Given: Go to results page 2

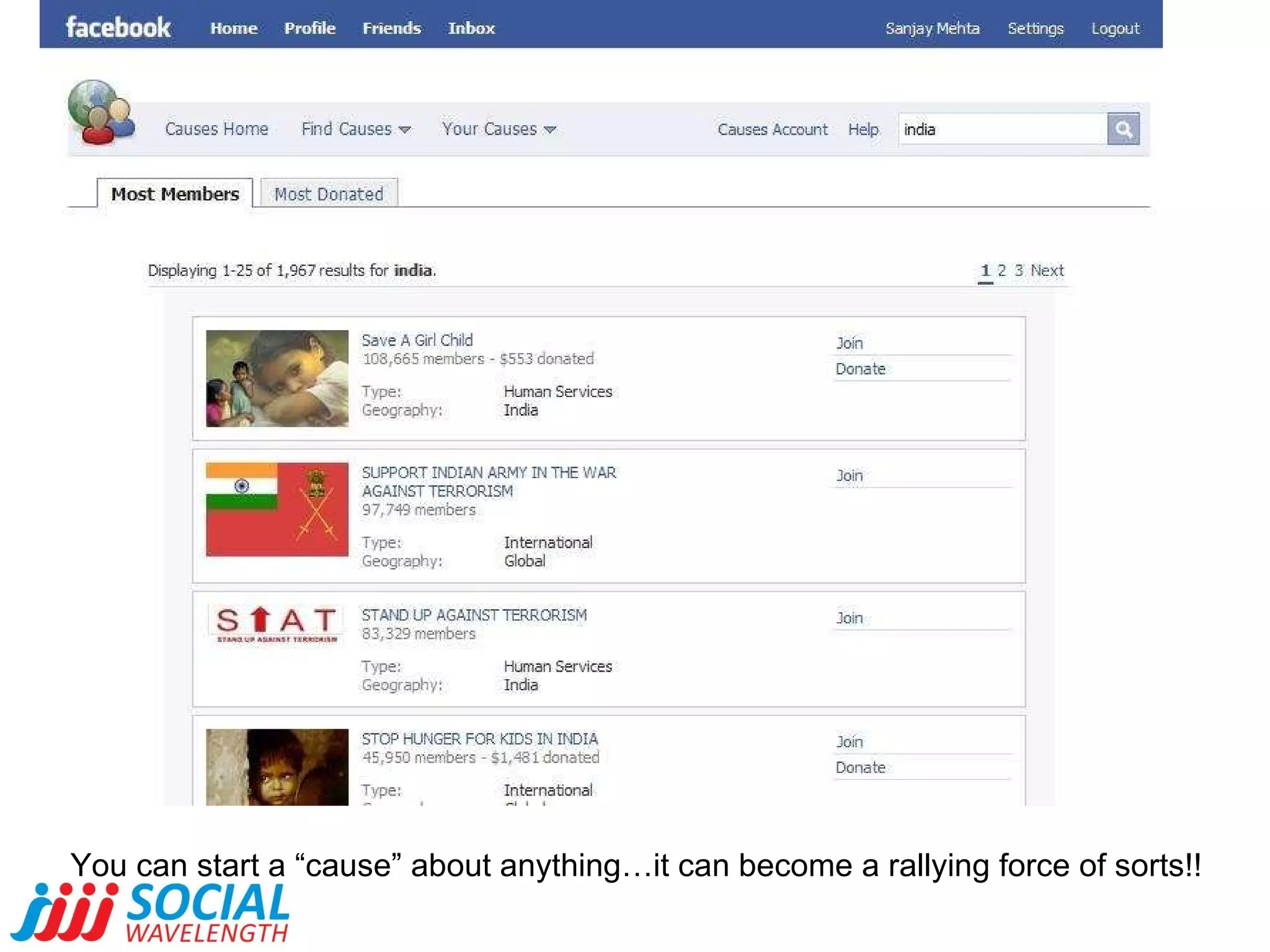Looking at the screenshot, I should (x=1001, y=271).
